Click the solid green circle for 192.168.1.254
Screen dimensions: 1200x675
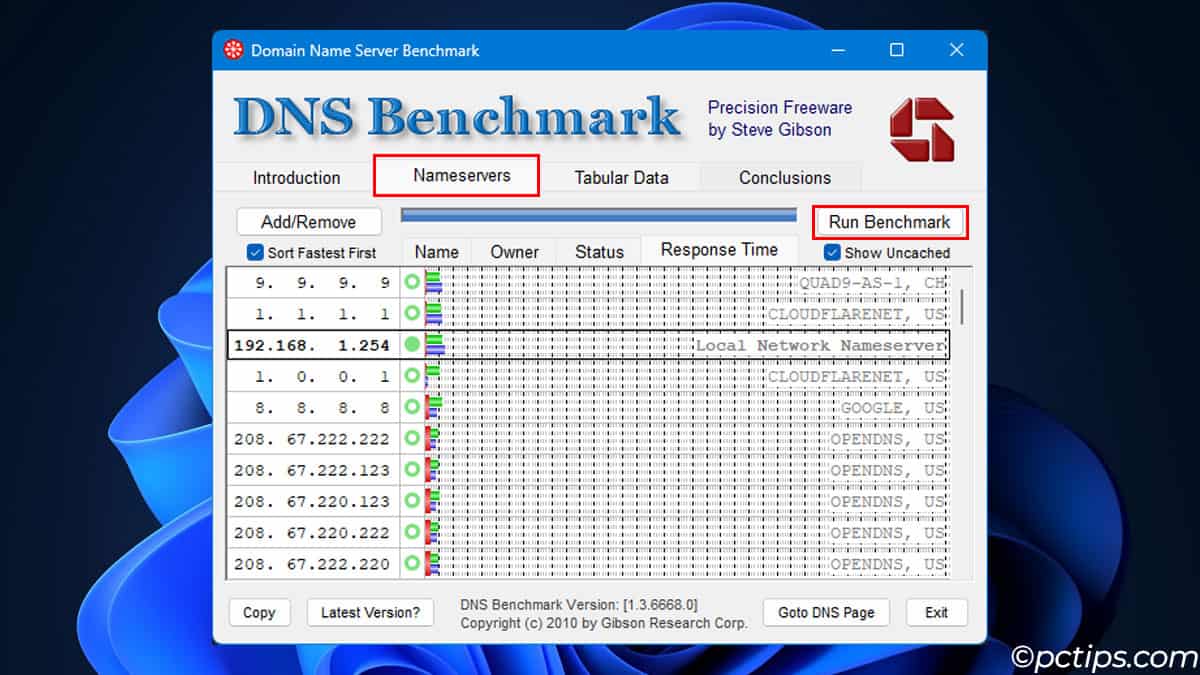tap(412, 345)
